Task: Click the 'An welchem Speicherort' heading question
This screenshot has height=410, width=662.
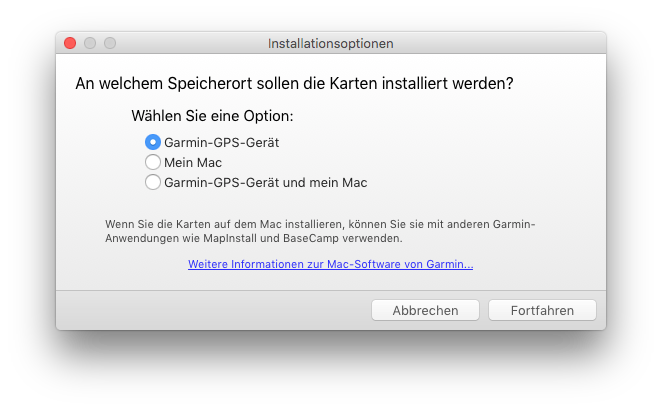Action: (x=294, y=84)
